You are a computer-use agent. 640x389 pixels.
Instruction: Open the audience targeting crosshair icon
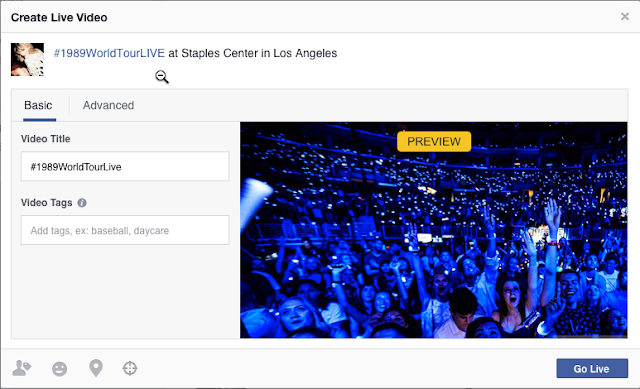tap(130, 368)
